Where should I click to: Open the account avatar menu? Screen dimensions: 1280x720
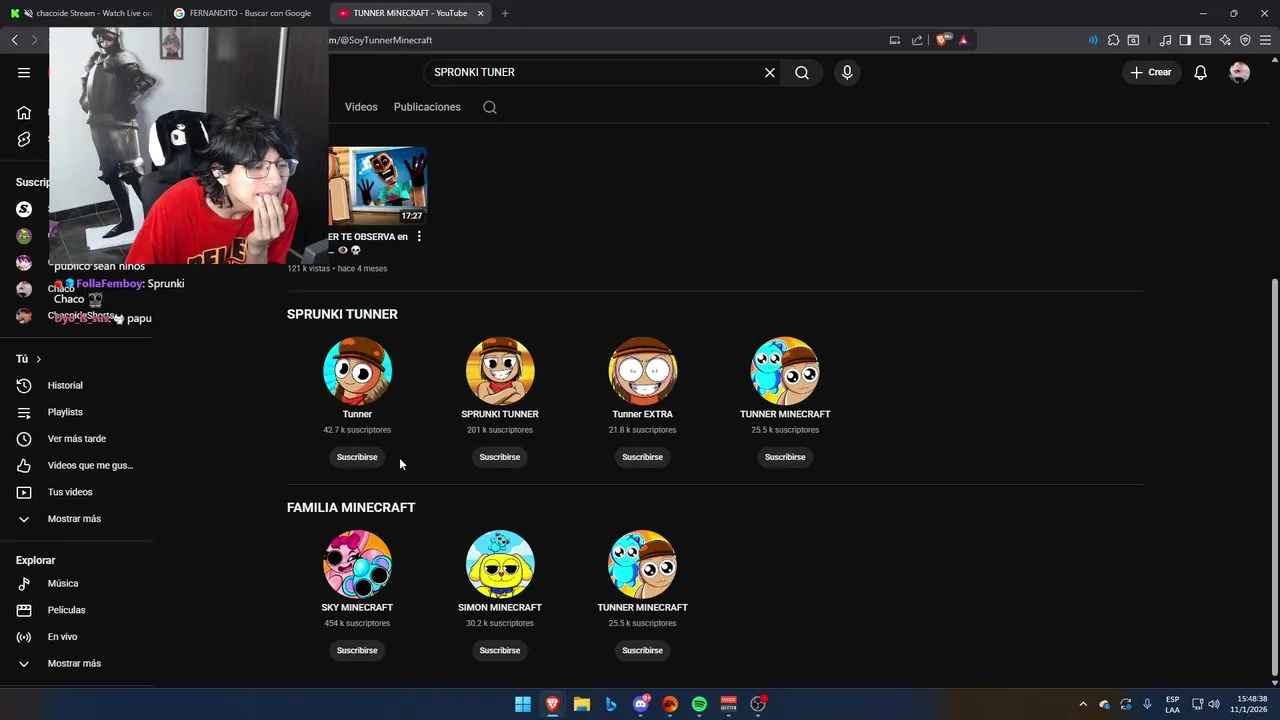coord(1240,72)
